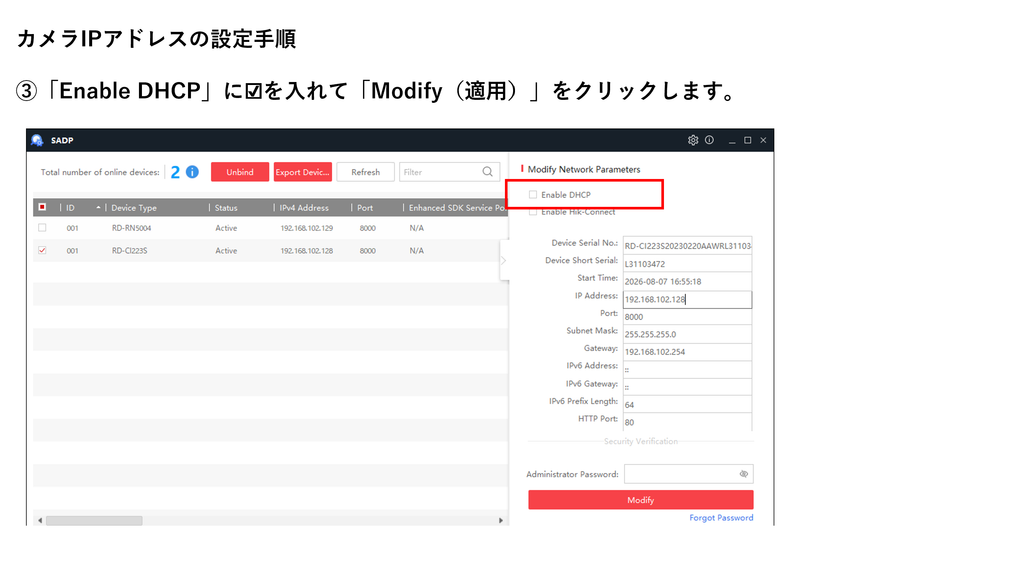Screen dimensions: 1024x572
Task: Click the IPv6 Gateway field
Action: point(687,387)
